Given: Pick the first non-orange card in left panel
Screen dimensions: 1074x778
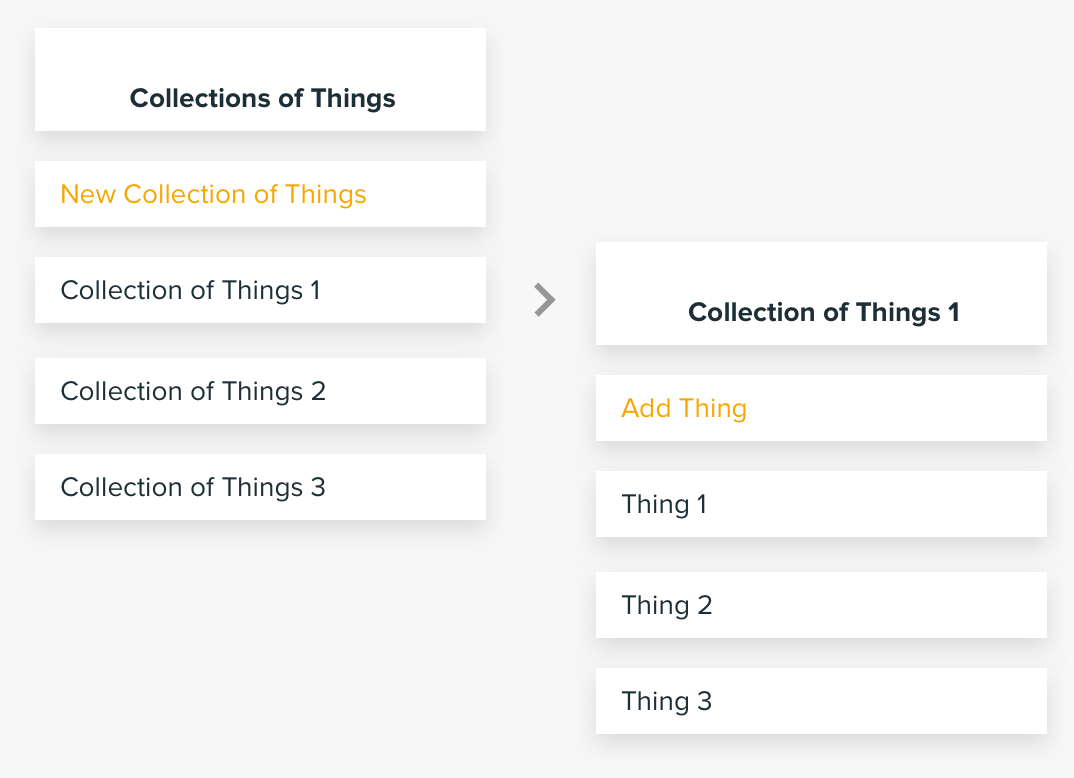Looking at the screenshot, I should (x=260, y=290).
